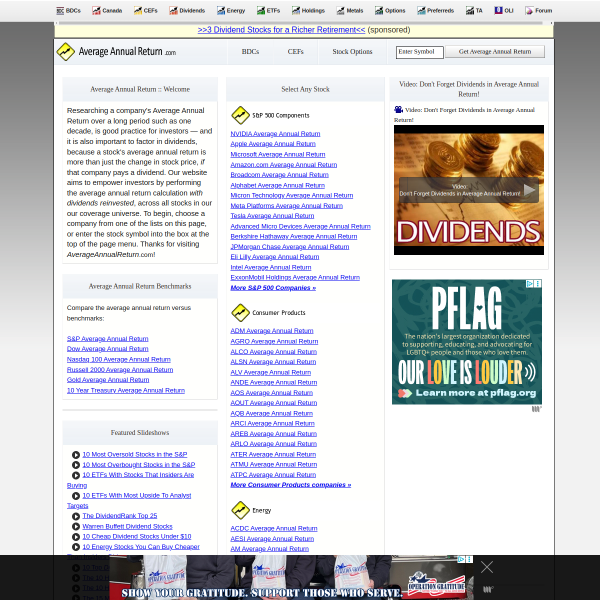Expand More S&P 500 Companies link

pos(273,288)
